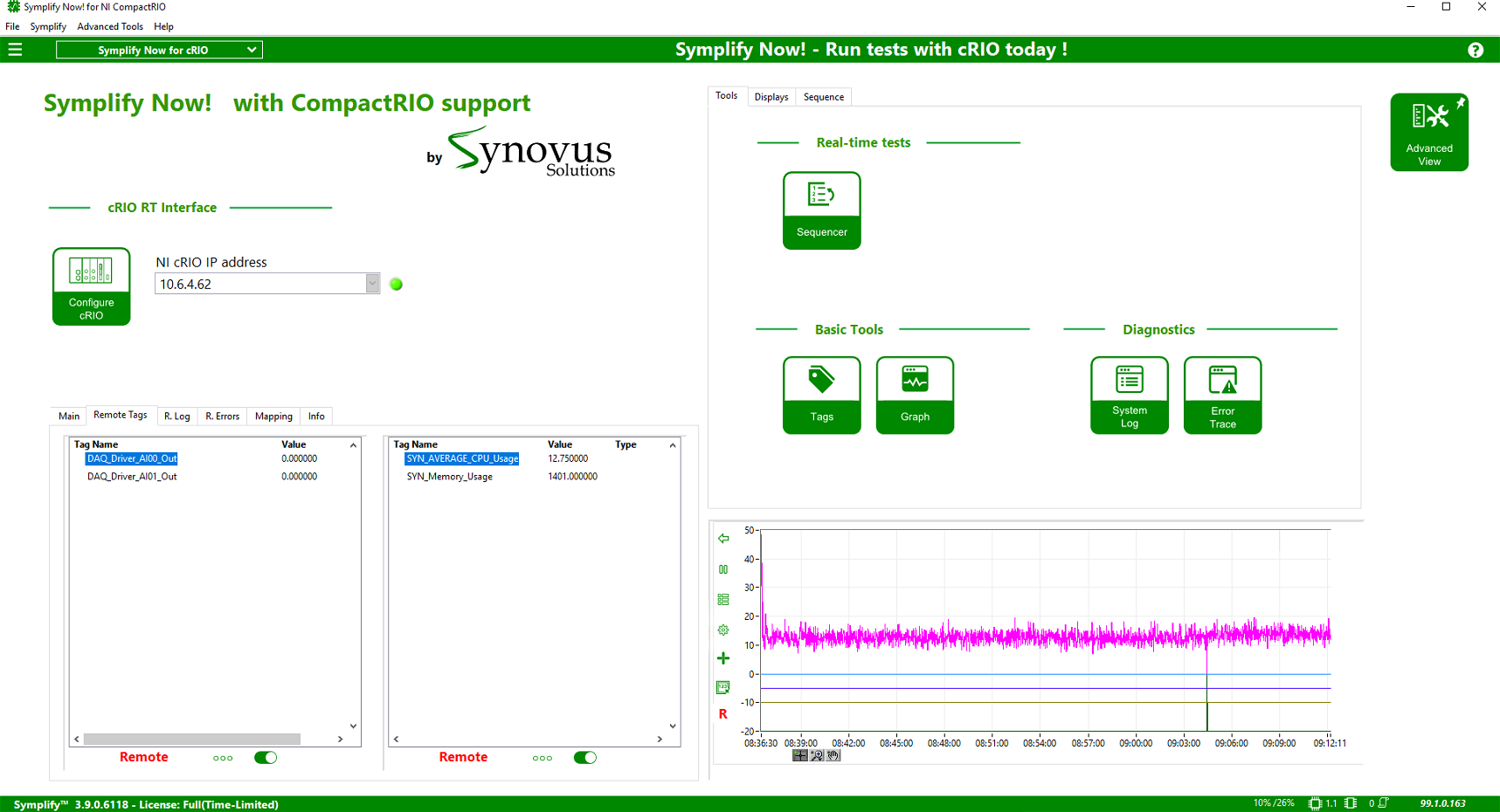Toggle the right tag list Remote switch

click(x=585, y=758)
